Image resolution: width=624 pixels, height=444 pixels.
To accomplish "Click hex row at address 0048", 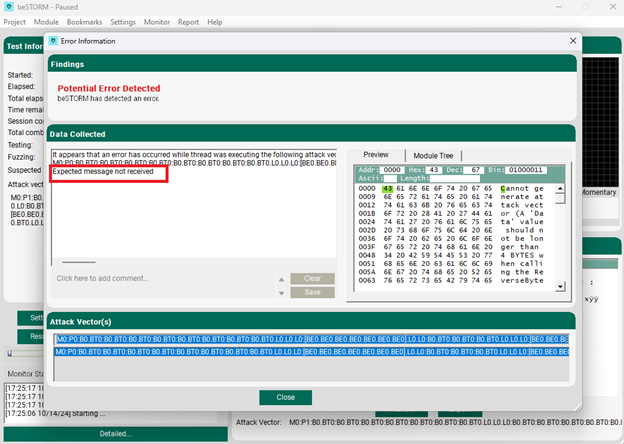I will coord(451,255).
